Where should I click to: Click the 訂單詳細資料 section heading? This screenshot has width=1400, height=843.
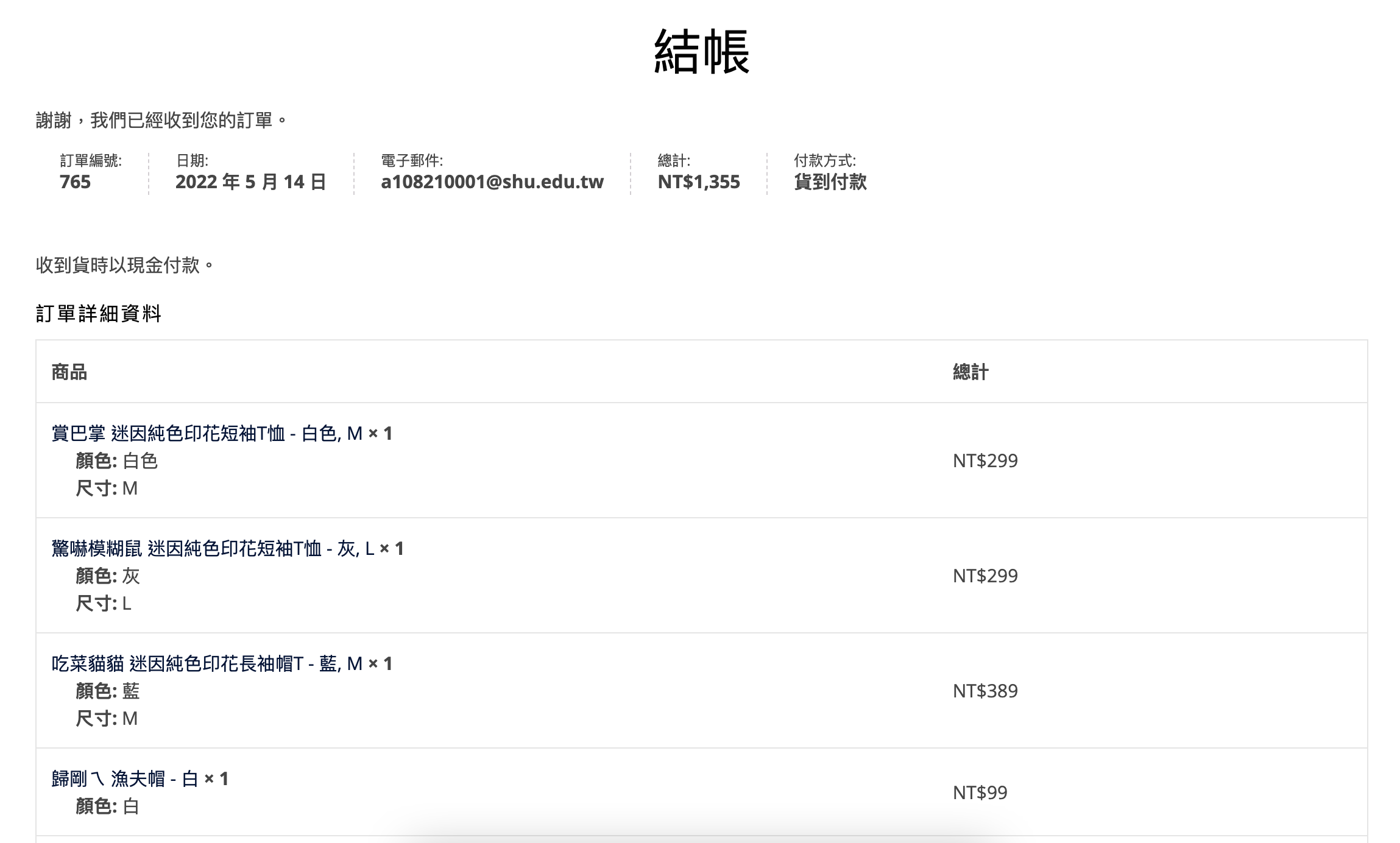99,314
